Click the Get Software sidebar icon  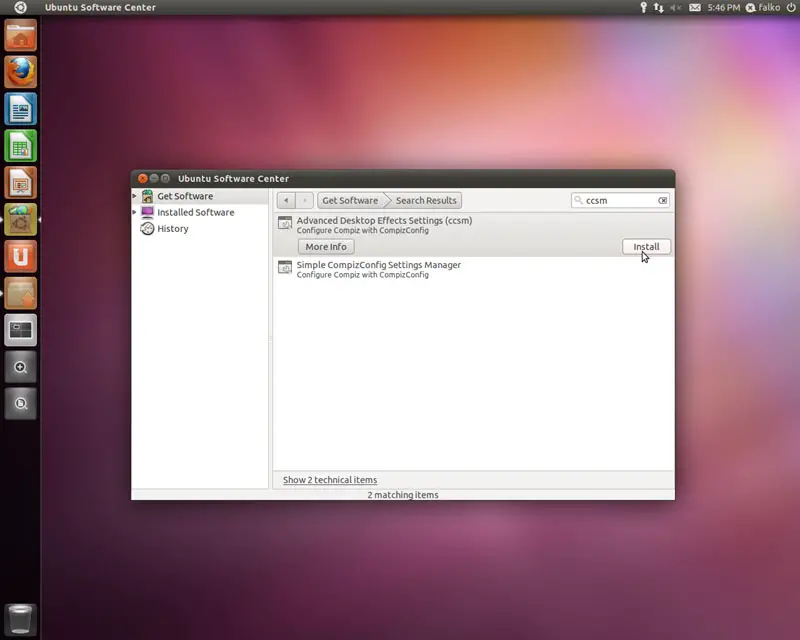tap(147, 196)
